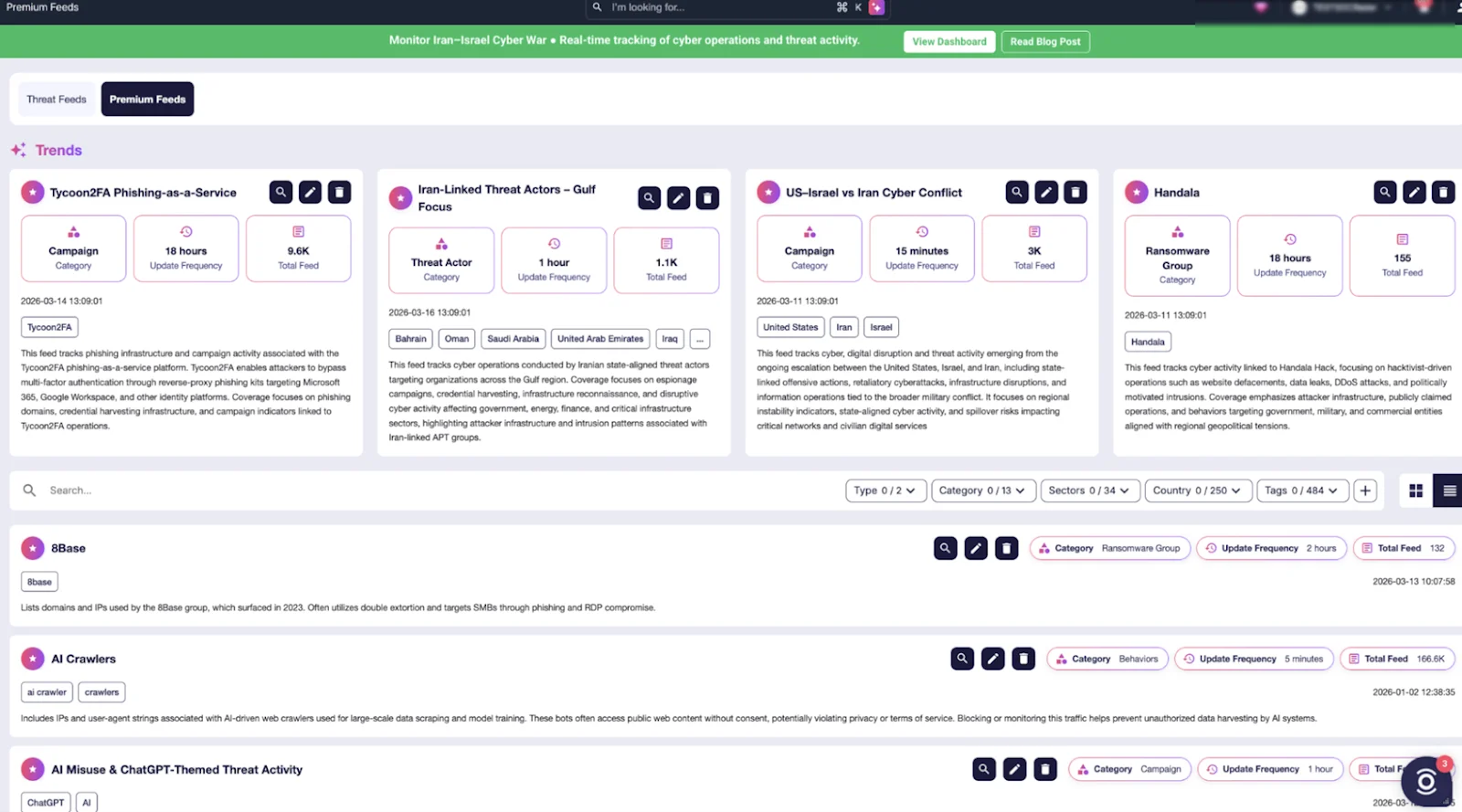The width and height of the screenshot is (1462, 812).
Task: Edit the AI Misuse & ChatGPT-Themed feed row
Action: [x=1014, y=769]
